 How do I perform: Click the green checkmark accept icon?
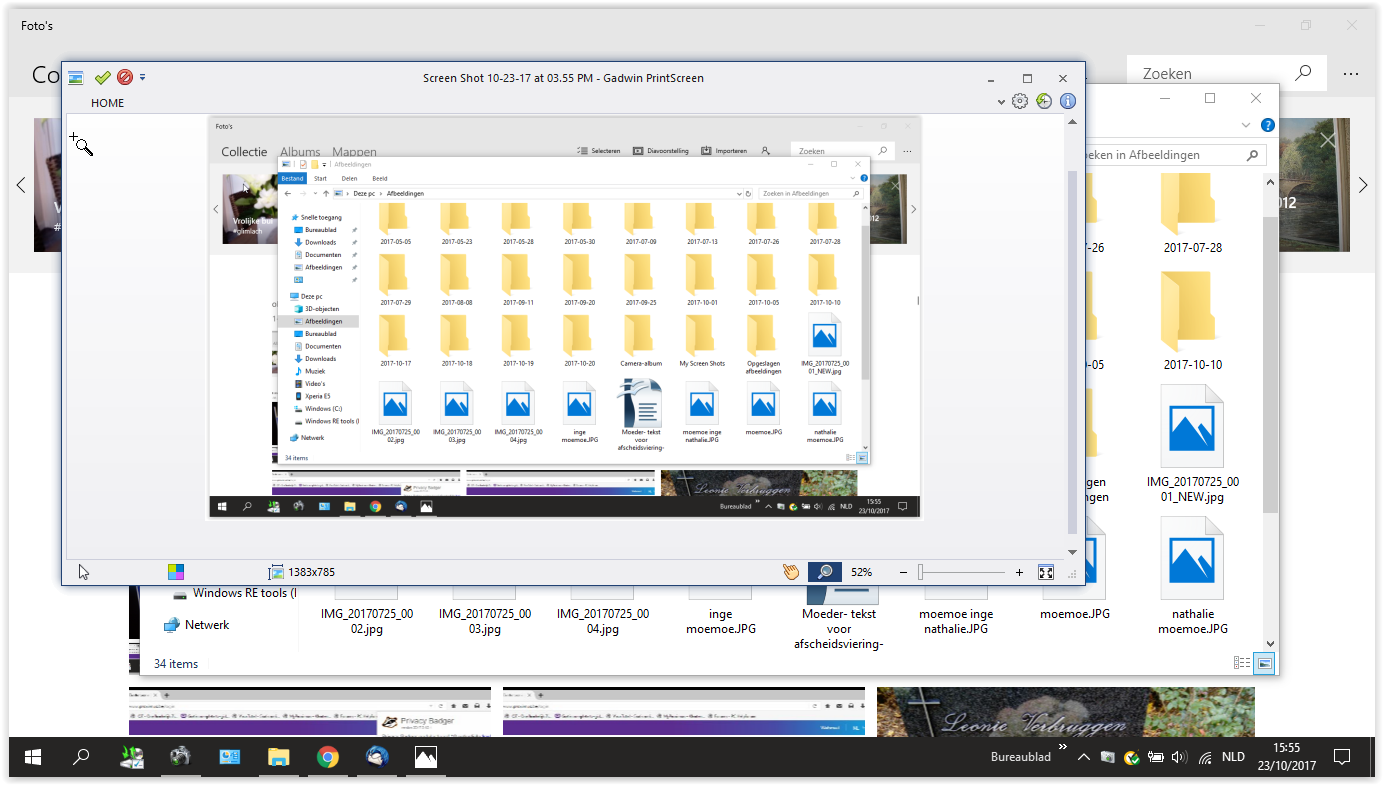(102, 77)
